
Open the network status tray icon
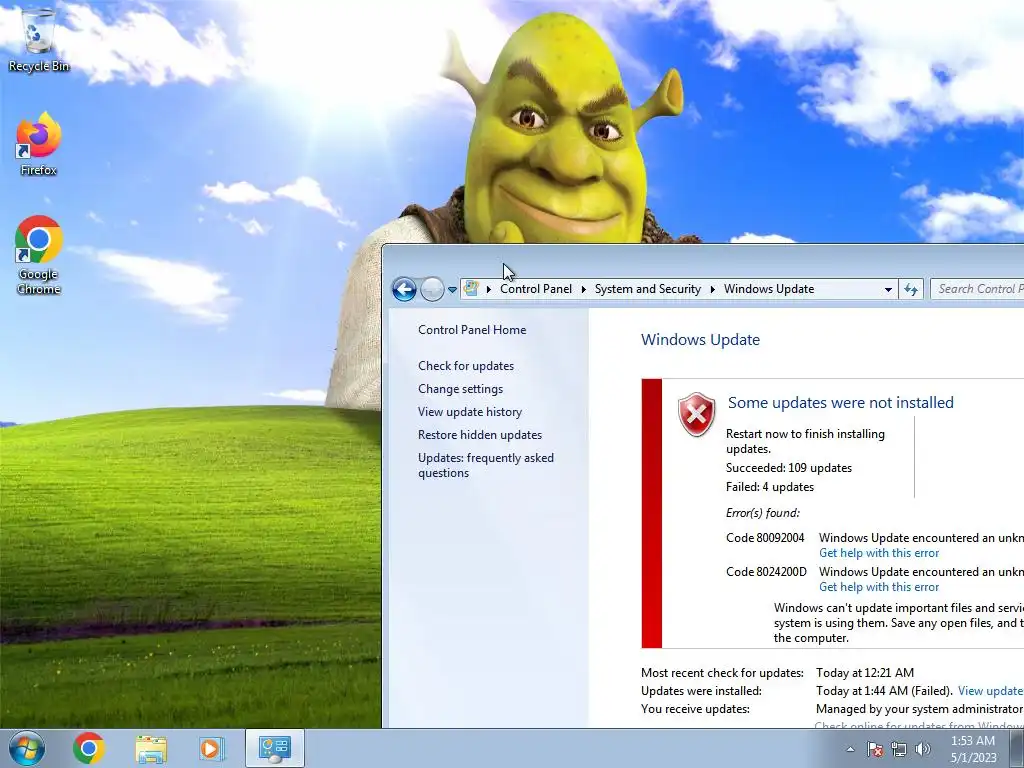(899, 750)
